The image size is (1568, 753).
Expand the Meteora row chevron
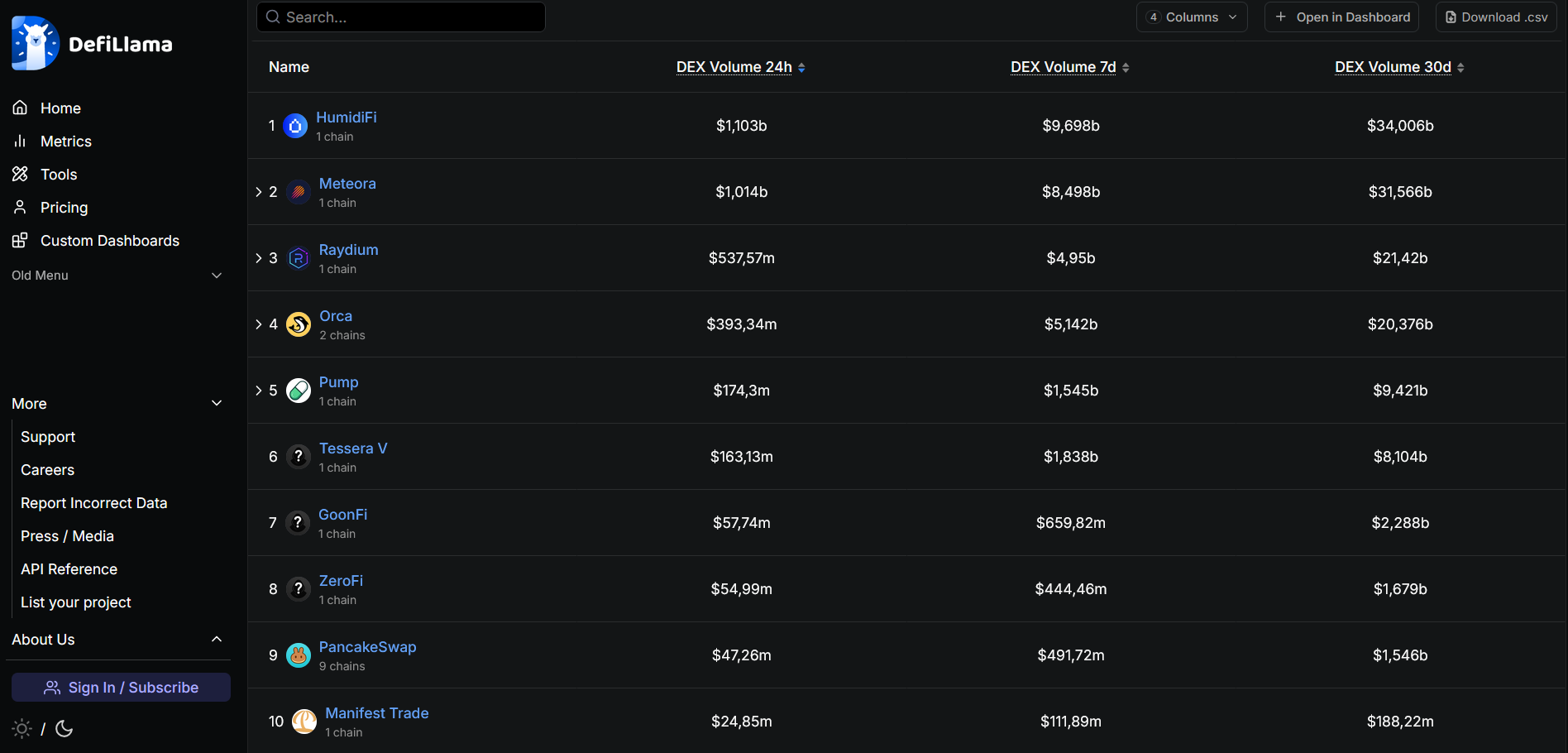pos(259,192)
